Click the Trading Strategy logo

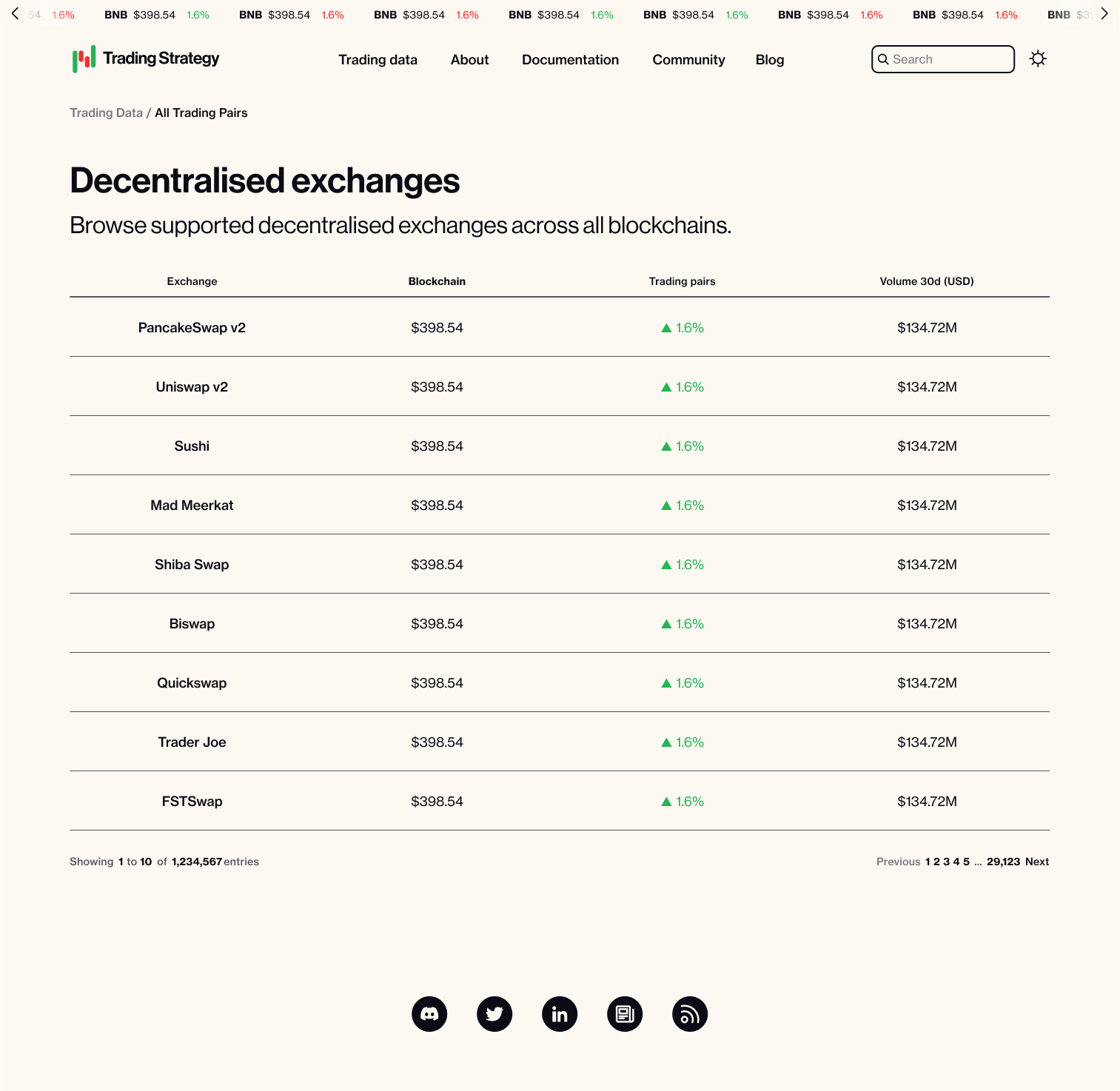[145, 58]
